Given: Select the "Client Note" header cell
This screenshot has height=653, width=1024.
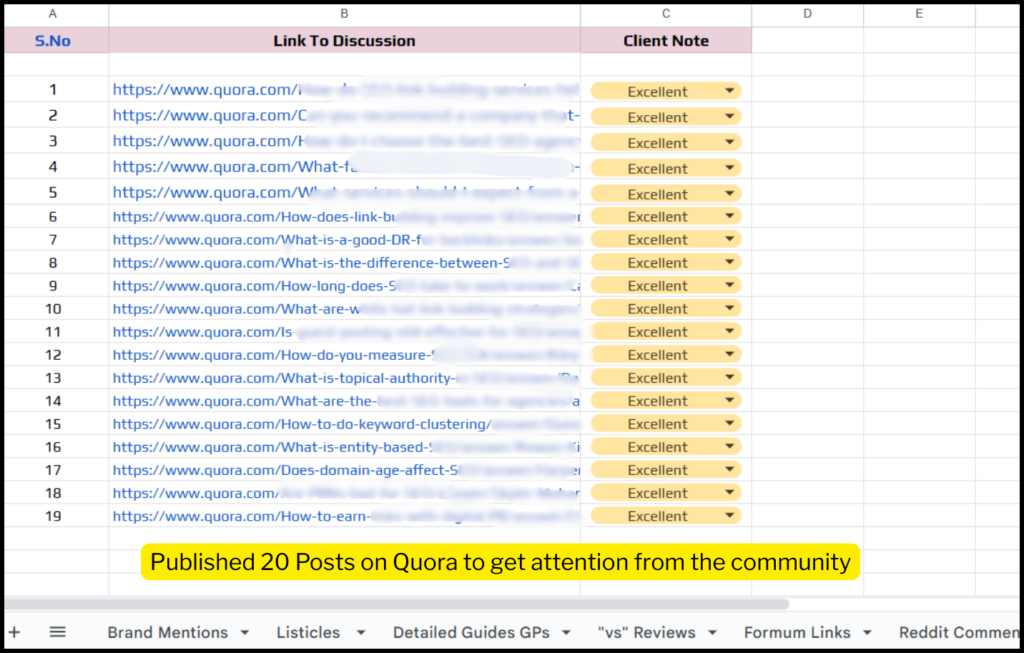Looking at the screenshot, I should click(x=666, y=40).
